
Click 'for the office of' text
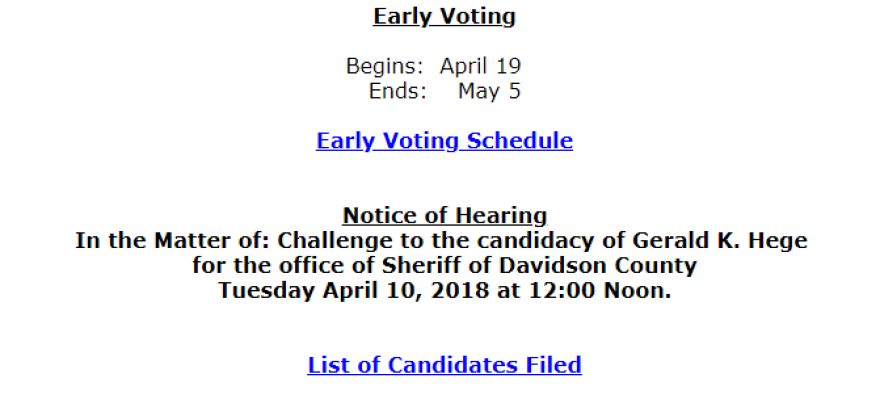(x=284, y=265)
